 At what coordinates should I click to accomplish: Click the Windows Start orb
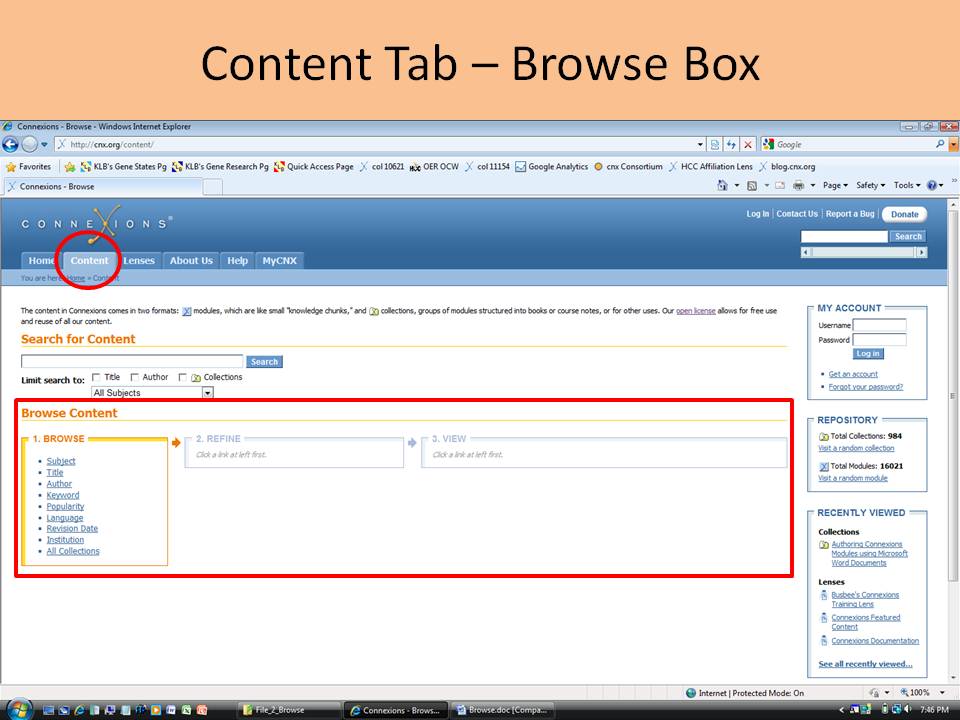(19, 710)
